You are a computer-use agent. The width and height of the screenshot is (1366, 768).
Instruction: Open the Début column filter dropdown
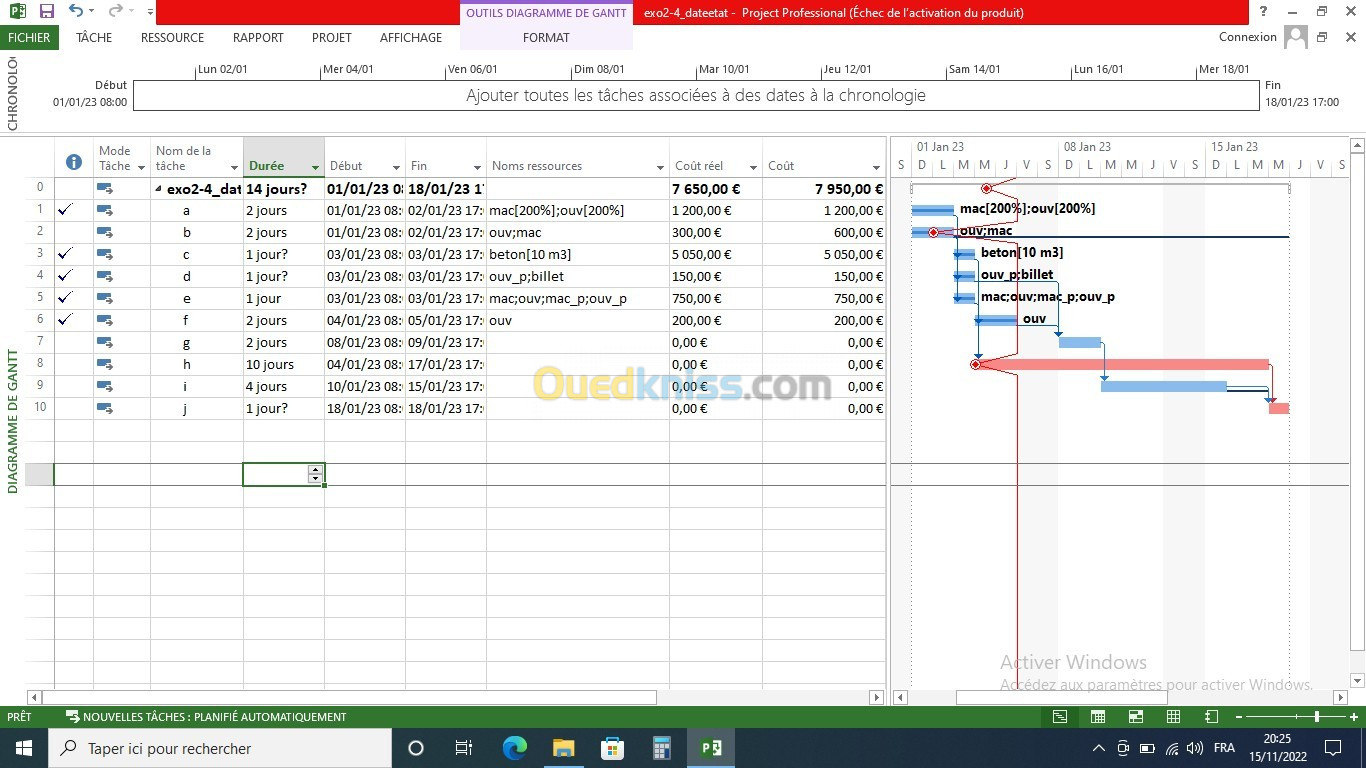pos(396,167)
